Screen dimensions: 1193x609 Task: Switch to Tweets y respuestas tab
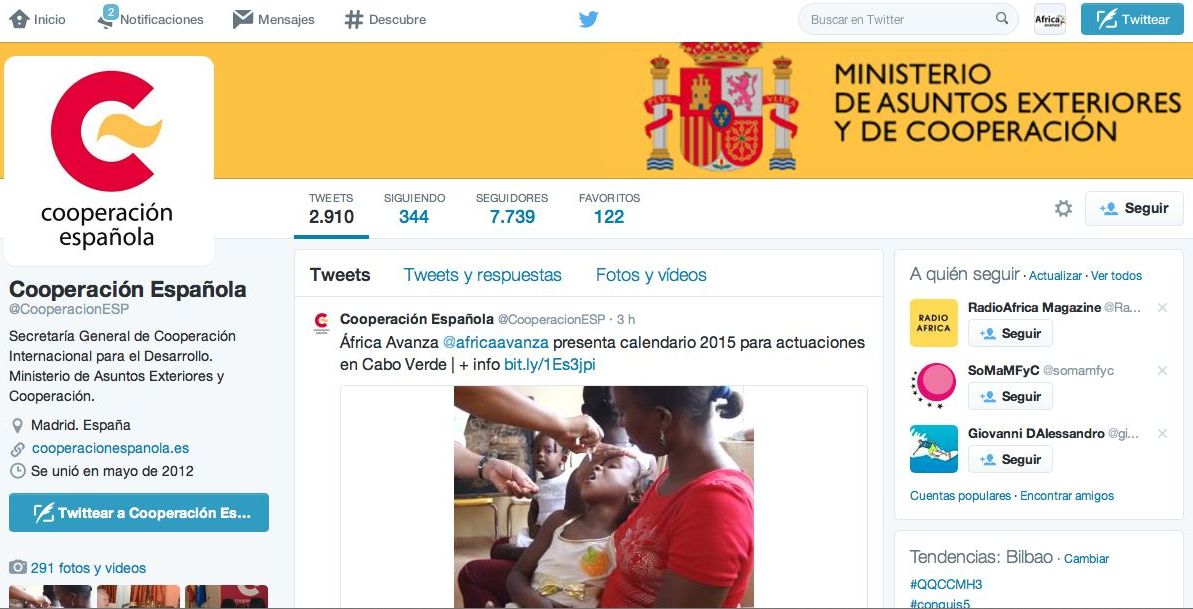pos(482,275)
